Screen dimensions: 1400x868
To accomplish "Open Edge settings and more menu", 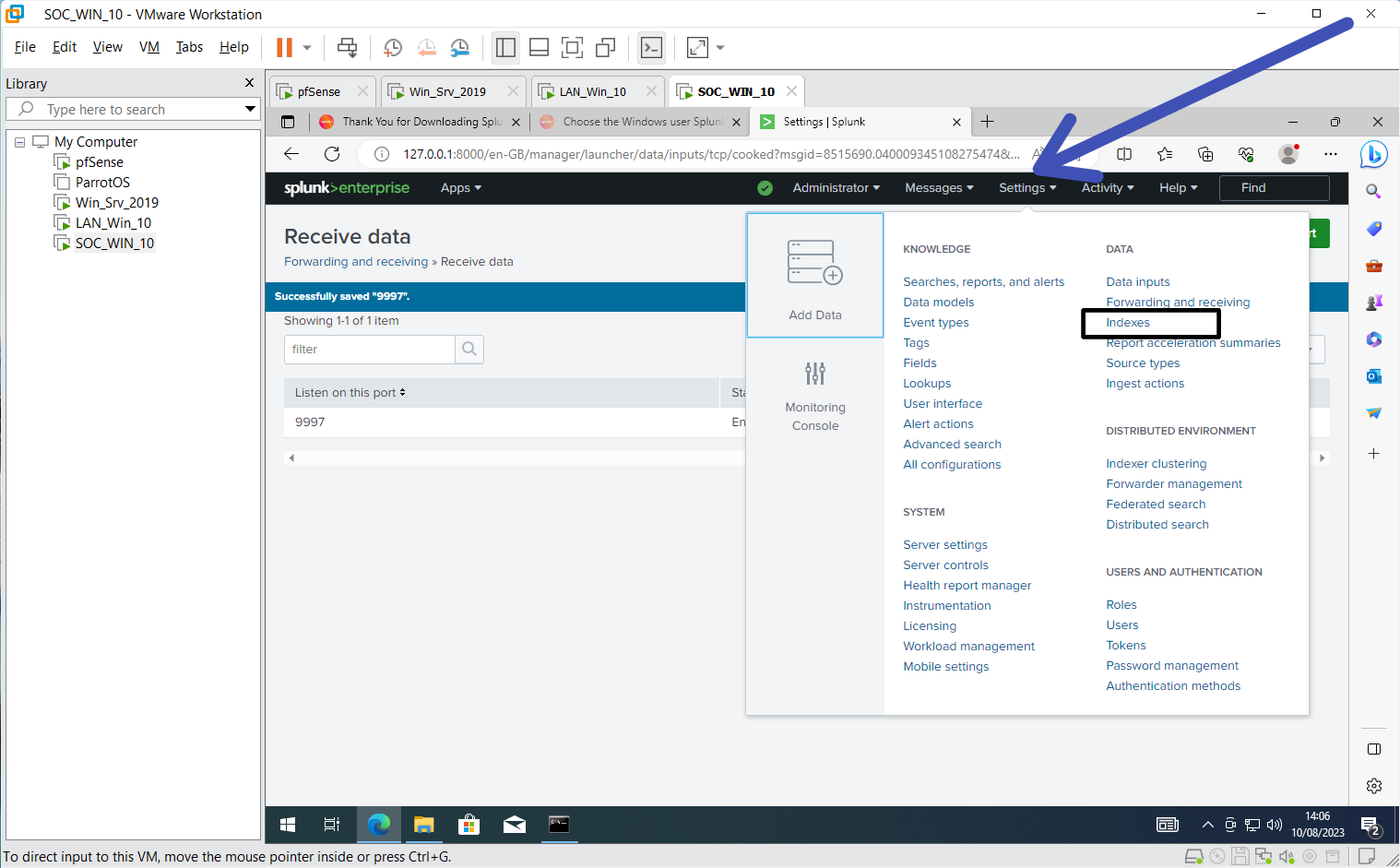I will point(1330,154).
